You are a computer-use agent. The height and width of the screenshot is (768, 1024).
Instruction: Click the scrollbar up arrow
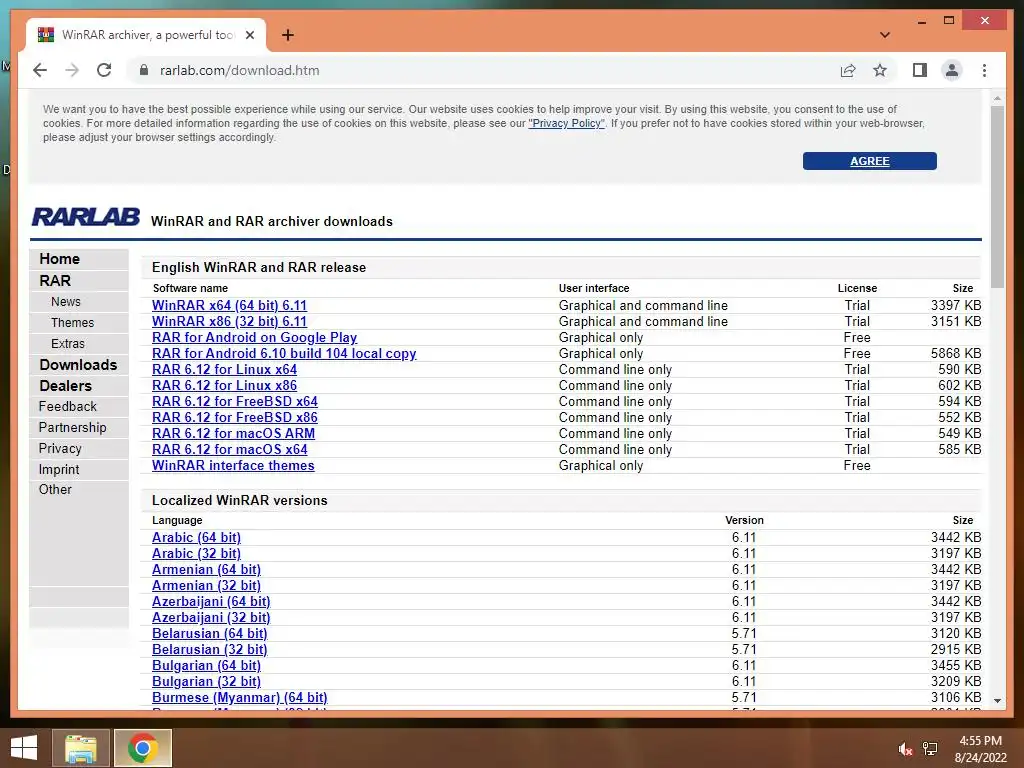coord(997,99)
